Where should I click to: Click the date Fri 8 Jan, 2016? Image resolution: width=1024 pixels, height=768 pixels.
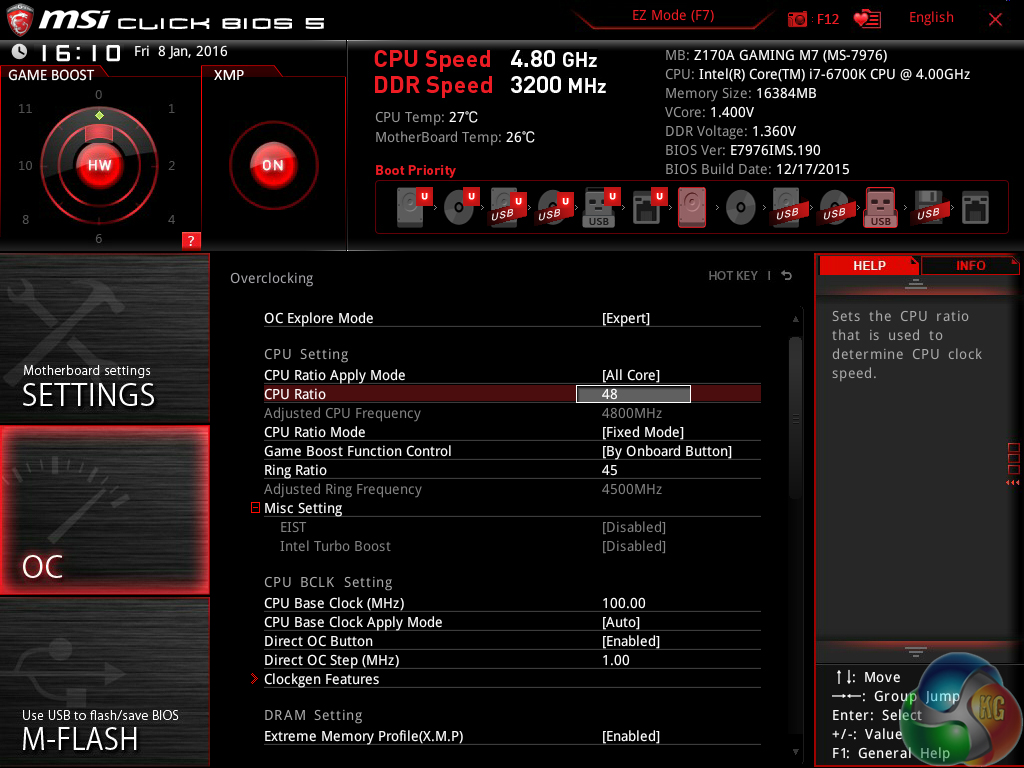pyautogui.click(x=181, y=51)
